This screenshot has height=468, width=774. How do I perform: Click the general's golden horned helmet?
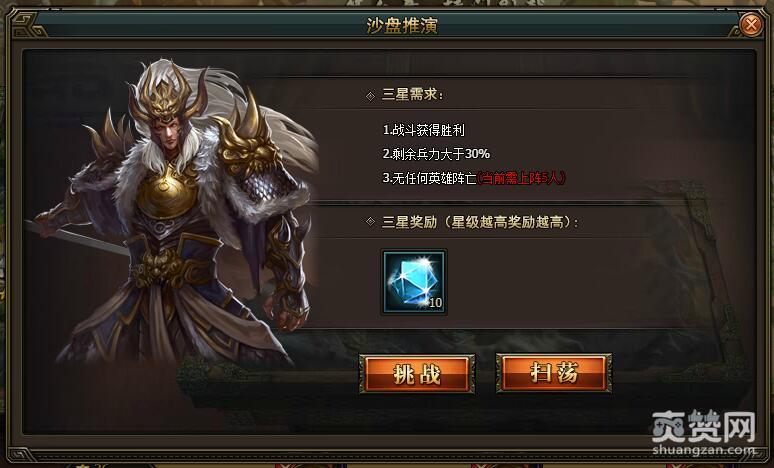coord(165,91)
